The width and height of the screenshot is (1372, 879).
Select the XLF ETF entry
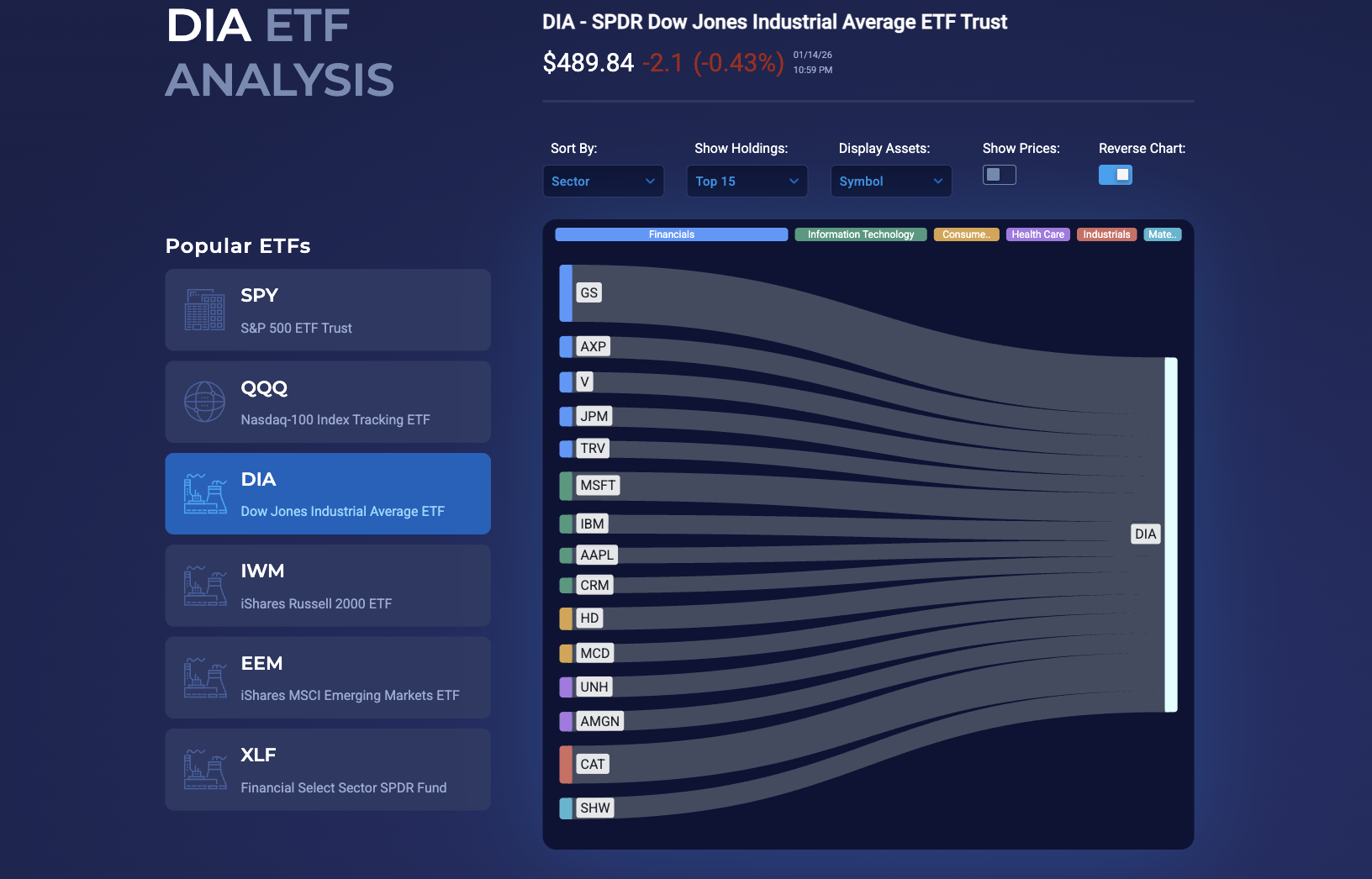[328, 769]
